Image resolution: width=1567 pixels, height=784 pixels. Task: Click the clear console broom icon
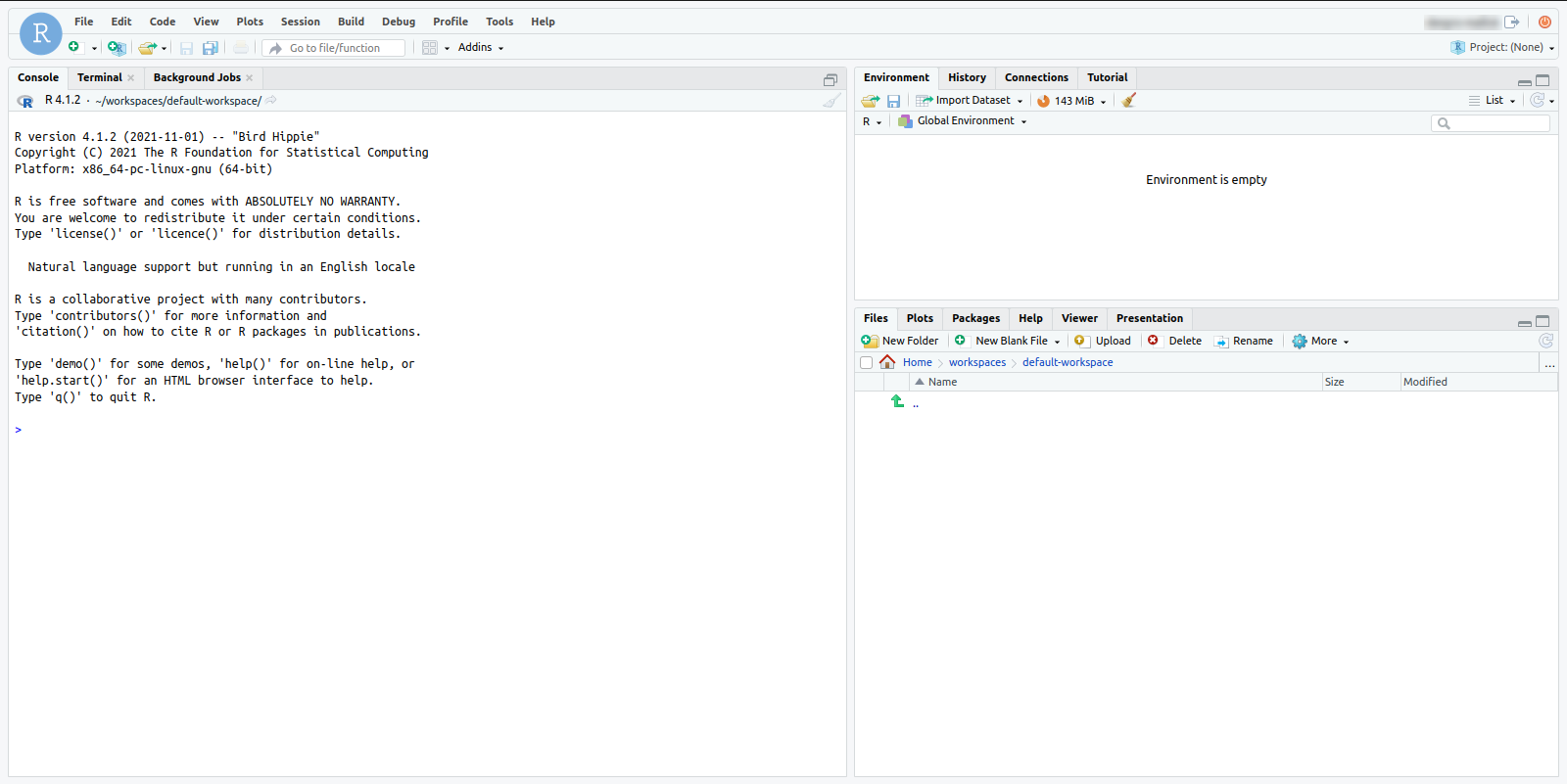(x=831, y=100)
